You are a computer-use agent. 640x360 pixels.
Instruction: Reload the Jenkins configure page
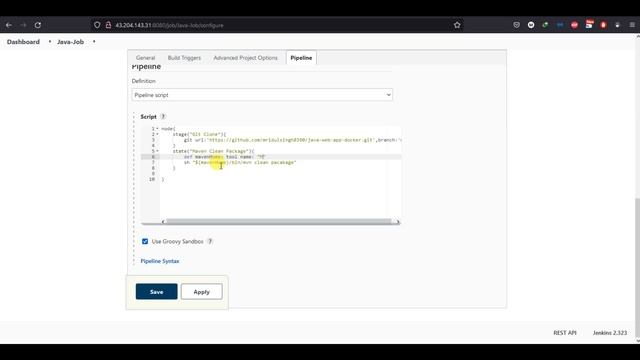point(38,25)
